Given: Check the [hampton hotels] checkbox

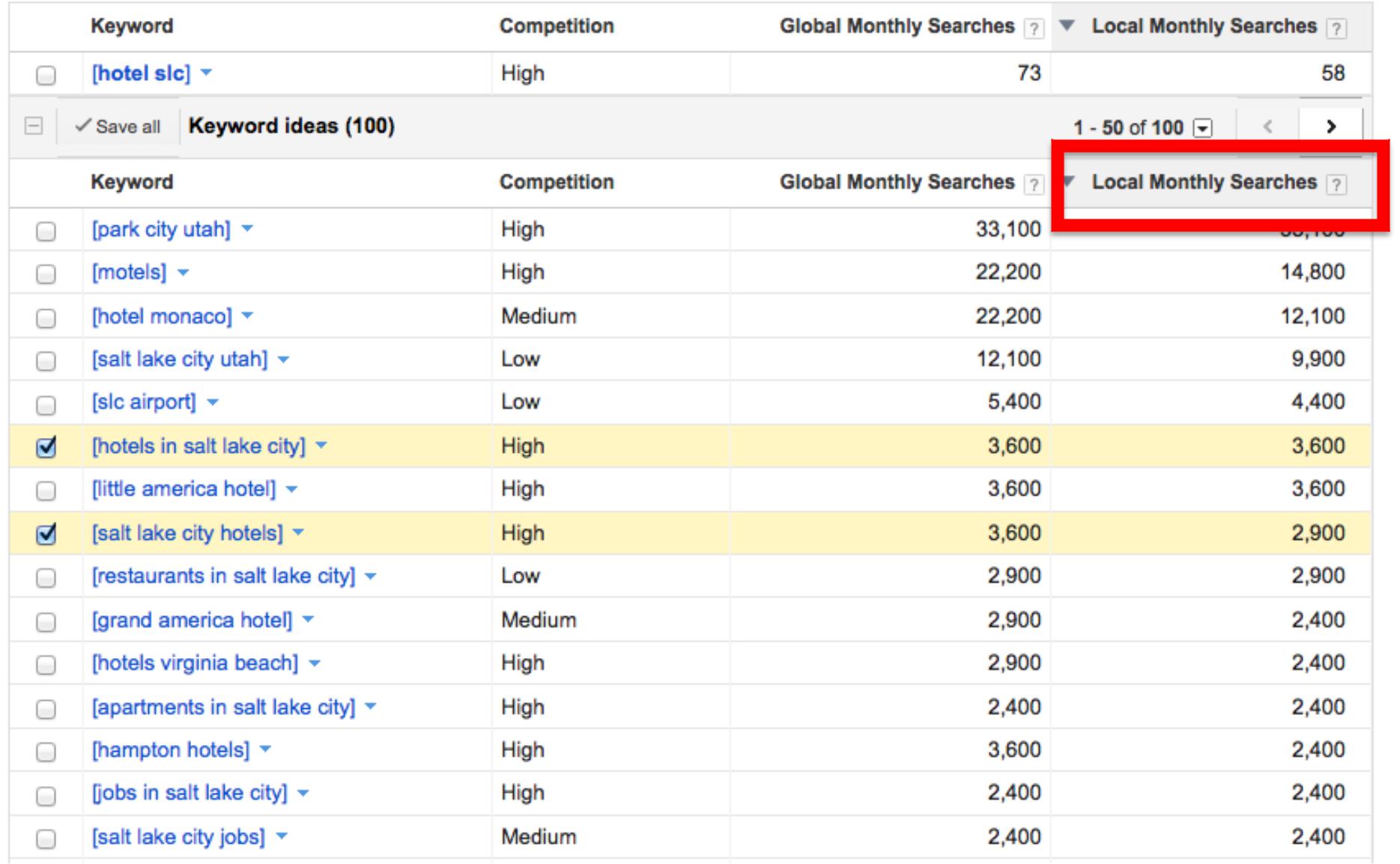Looking at the screenshot, I should pos(46,751).
